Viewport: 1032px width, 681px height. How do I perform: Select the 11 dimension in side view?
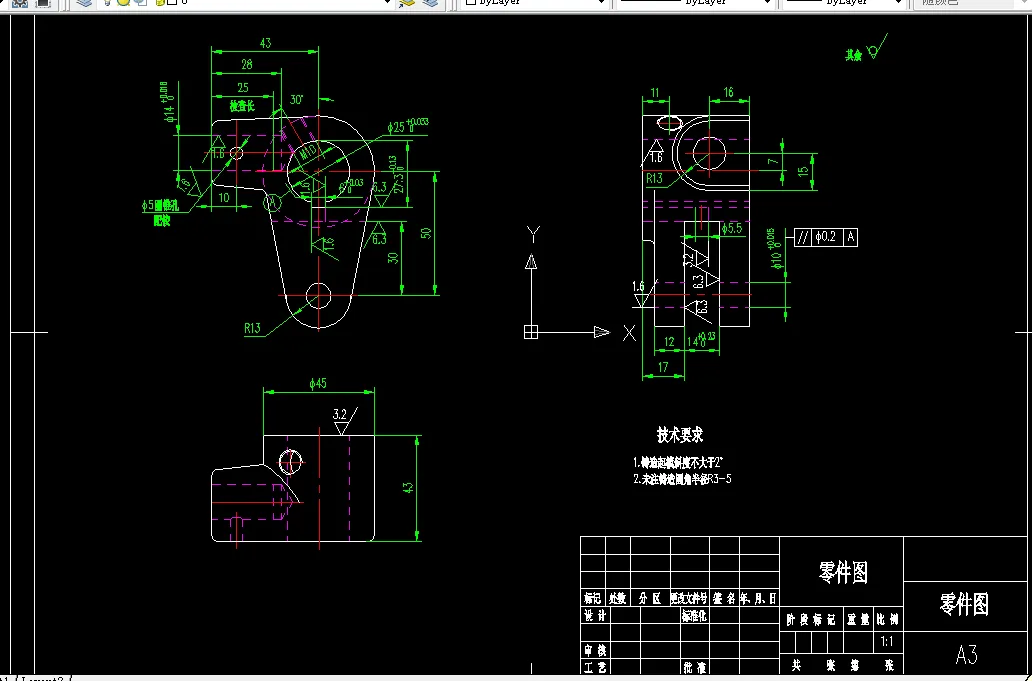pyautogui.click(x=655, y=93)
